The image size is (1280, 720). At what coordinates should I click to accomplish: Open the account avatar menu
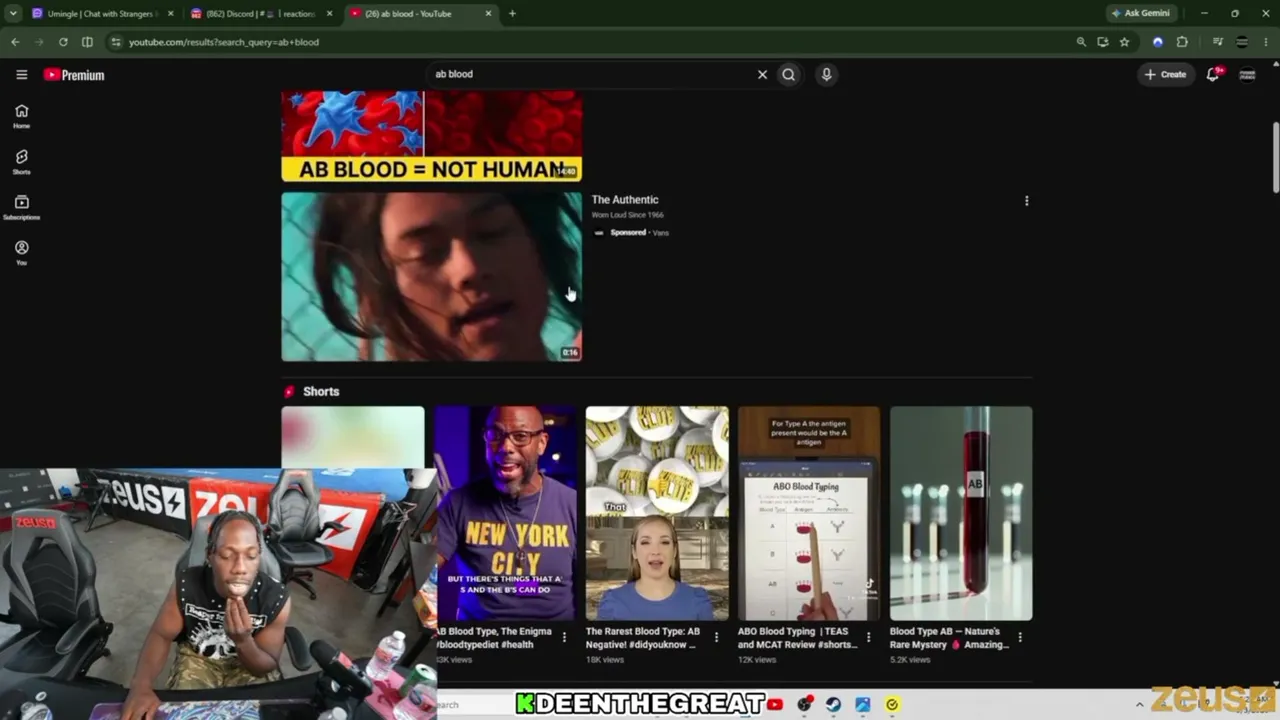pyautogui.click(x=1247, y=74)
